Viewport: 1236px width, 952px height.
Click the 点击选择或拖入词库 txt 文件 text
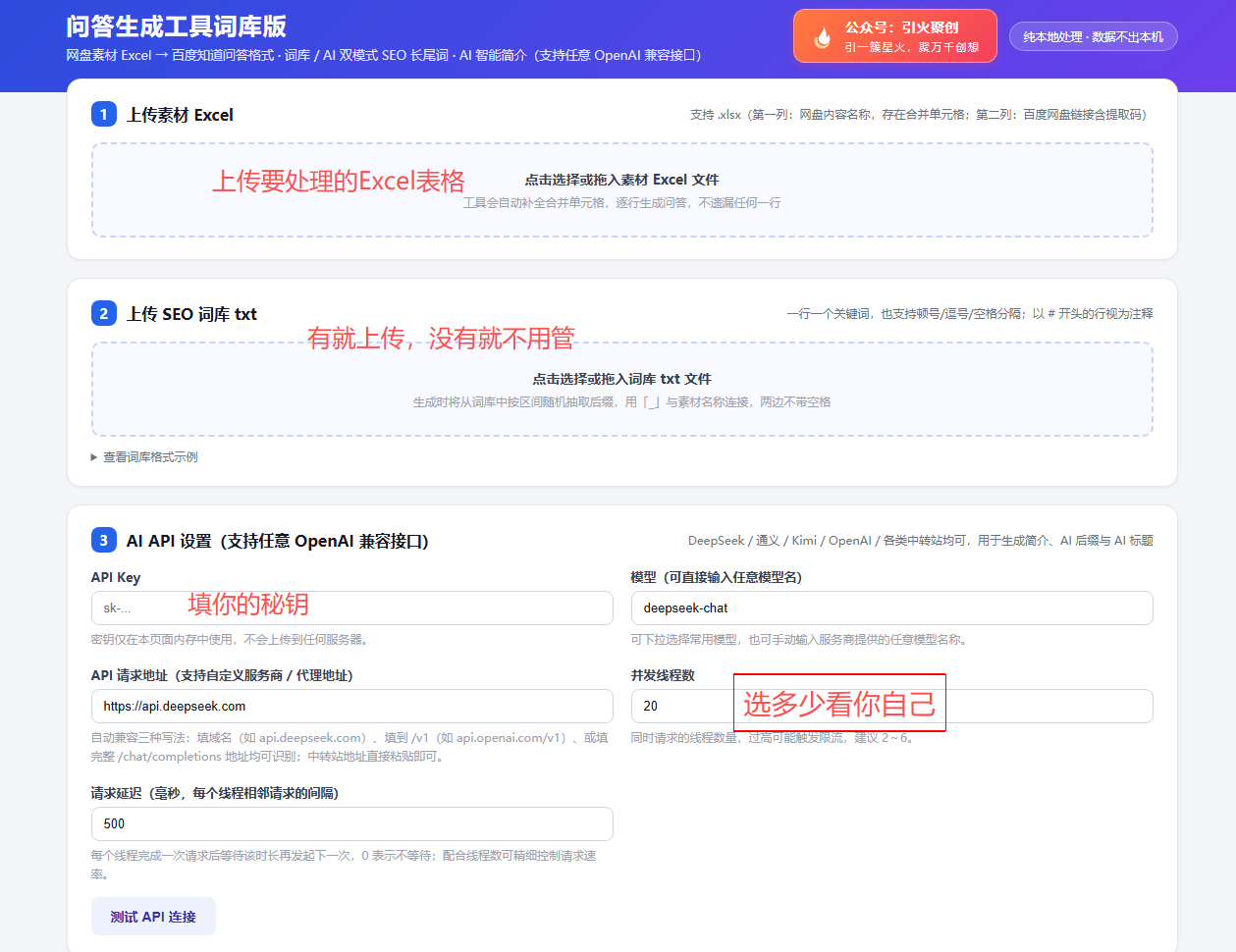(x=621, y=379)
